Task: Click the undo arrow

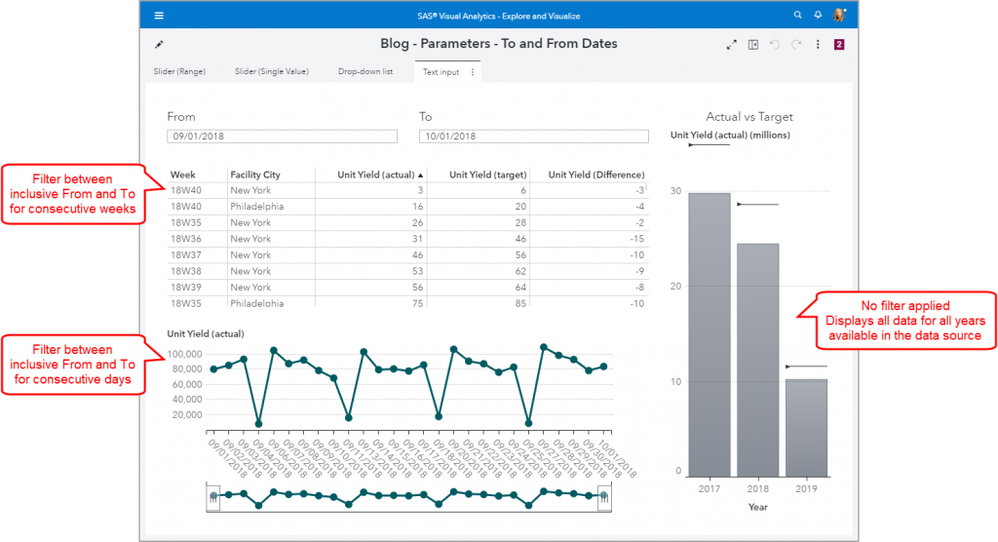Action: point(775,45)
